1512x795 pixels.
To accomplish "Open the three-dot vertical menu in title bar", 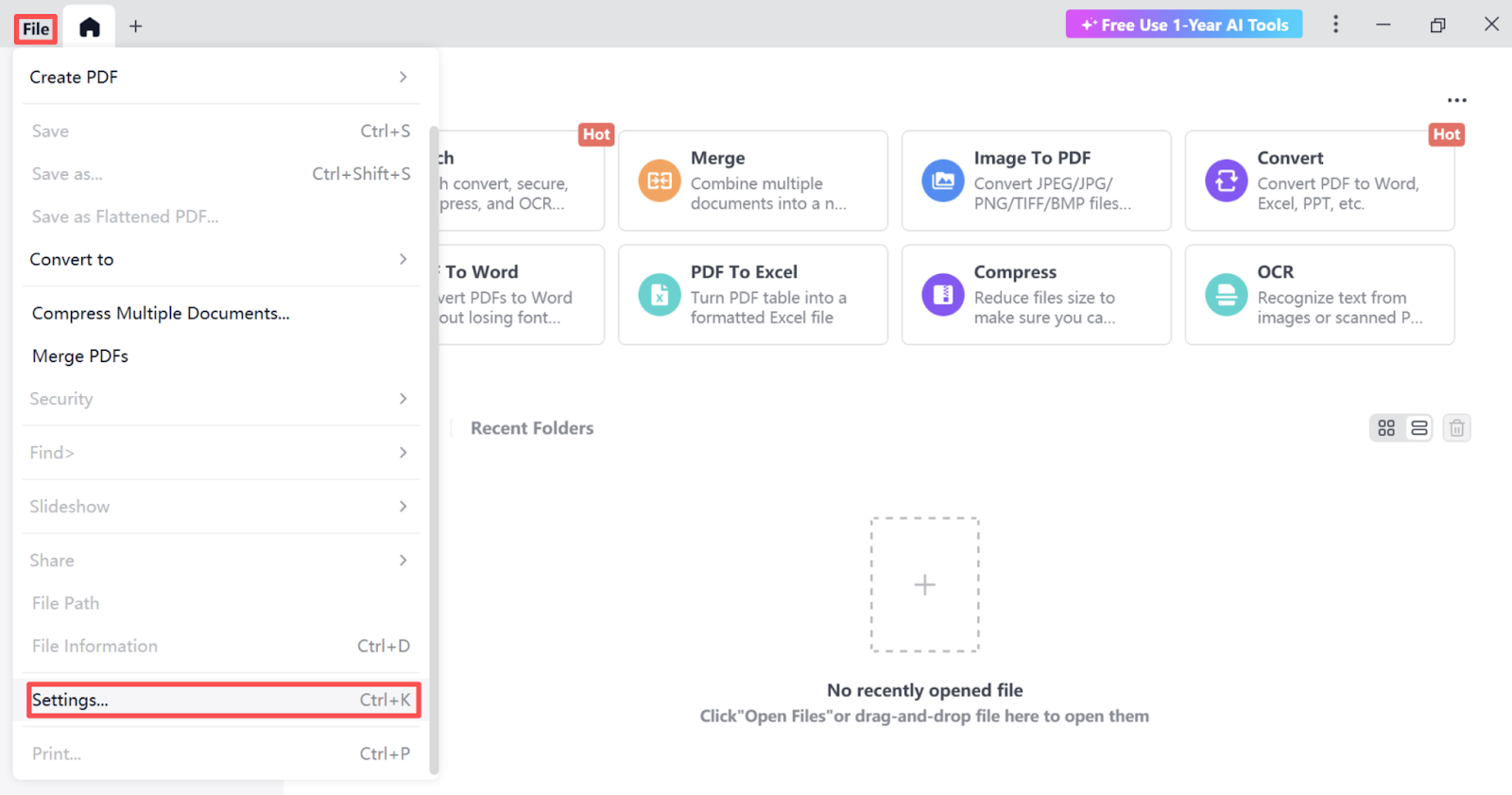I will point(1335,25).
